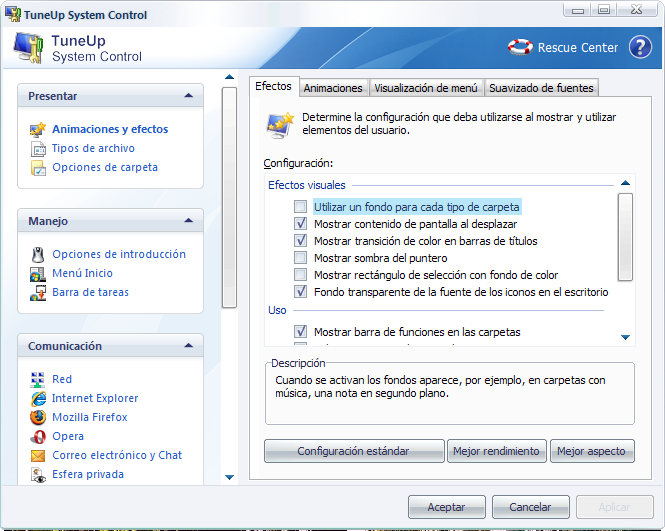Enable 'Utilizar un fondo para cada tipo de carpeta'

pos(301,207)
